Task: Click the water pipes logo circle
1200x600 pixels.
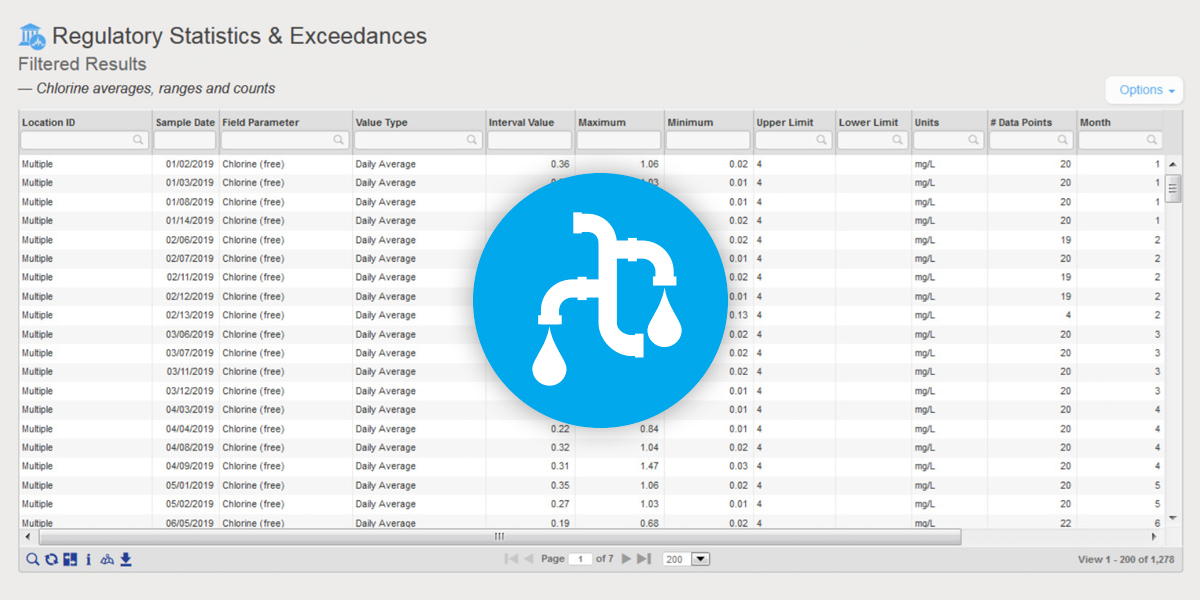Action: point(600,300)
